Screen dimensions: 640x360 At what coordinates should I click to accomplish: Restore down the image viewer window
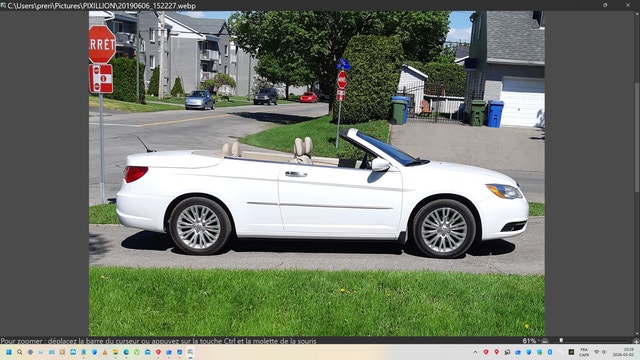pos(605,5)
